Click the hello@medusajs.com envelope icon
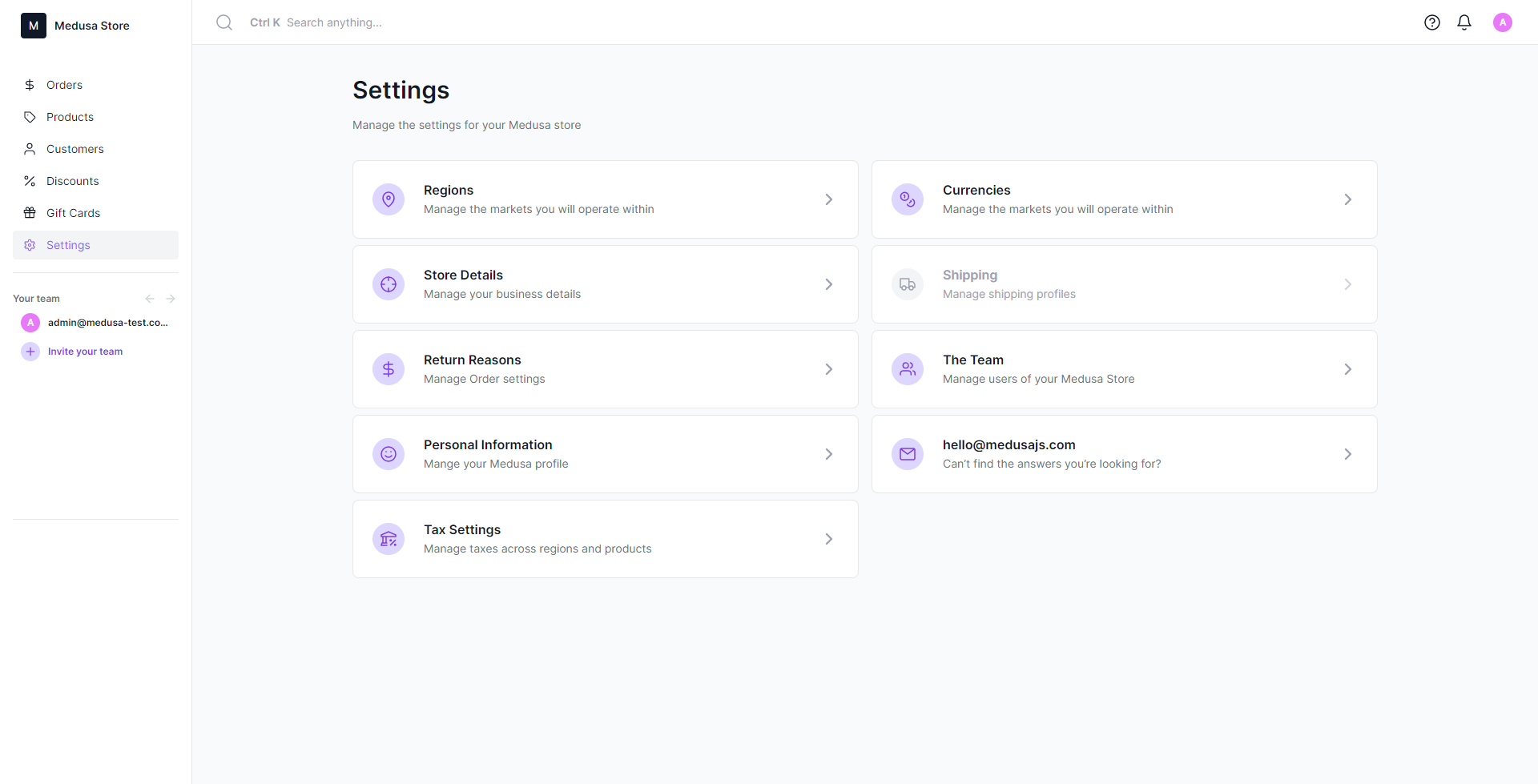 [x=908, y=453]
